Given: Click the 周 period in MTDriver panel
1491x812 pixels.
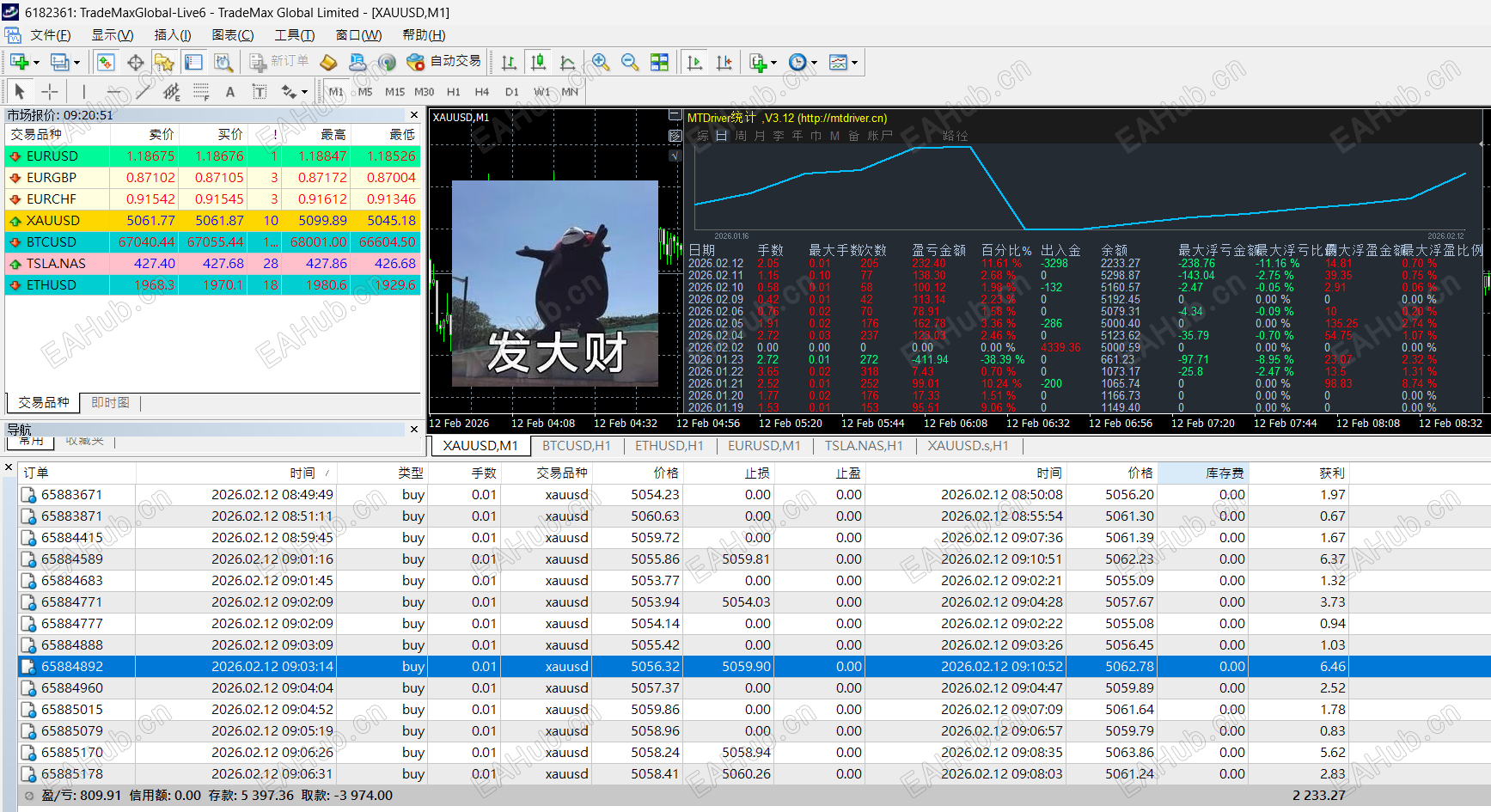Looking at the screenshot, I should pos(741,136).
